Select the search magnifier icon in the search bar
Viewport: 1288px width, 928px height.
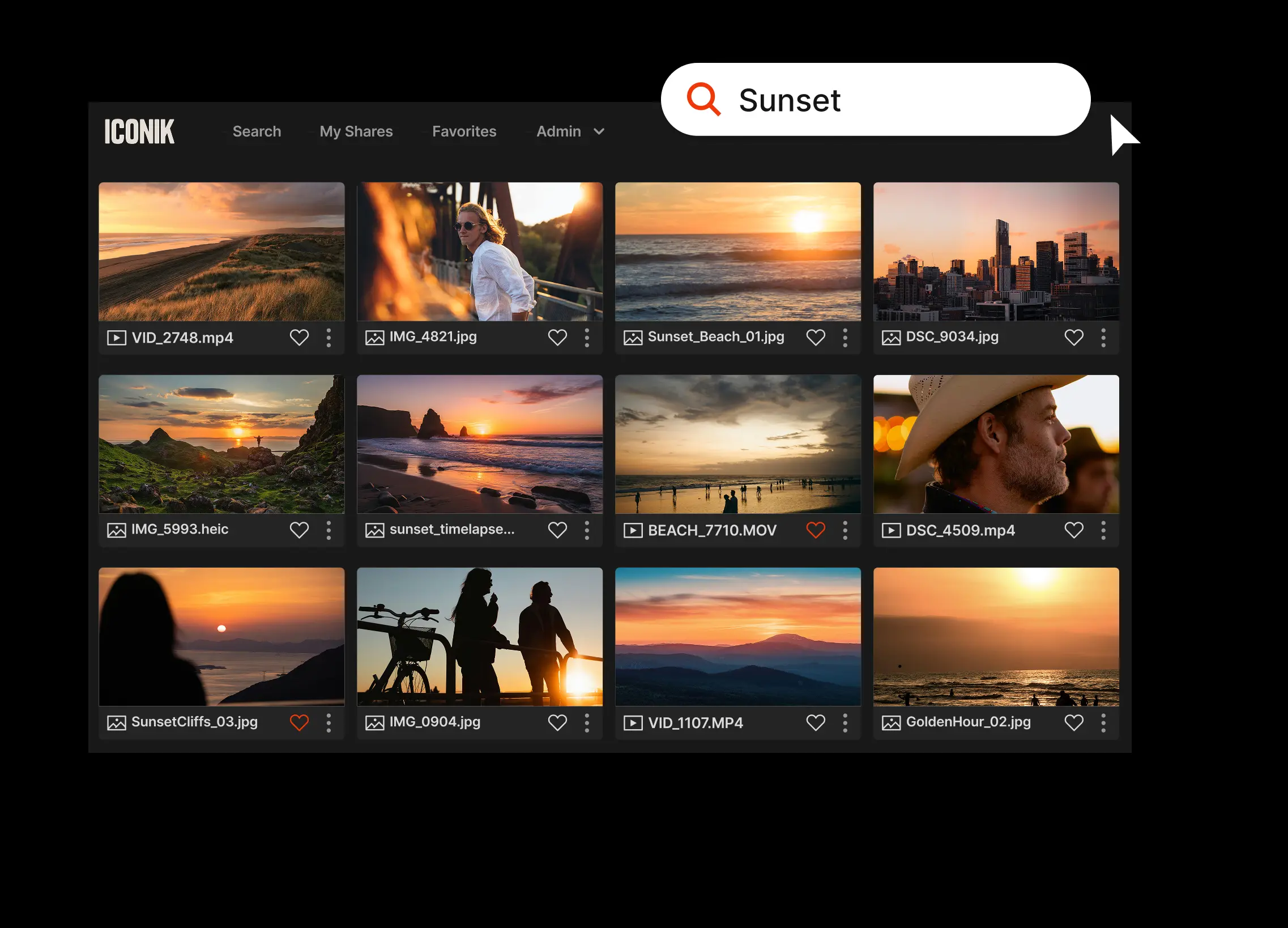[704, 99]
